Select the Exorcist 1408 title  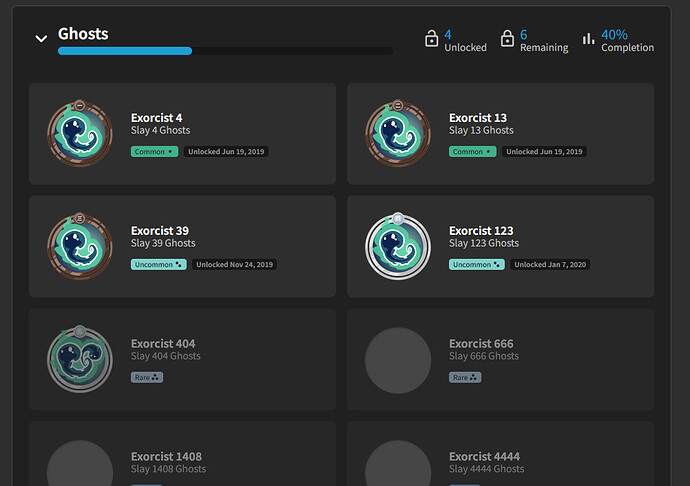click(x=166, y=457)
